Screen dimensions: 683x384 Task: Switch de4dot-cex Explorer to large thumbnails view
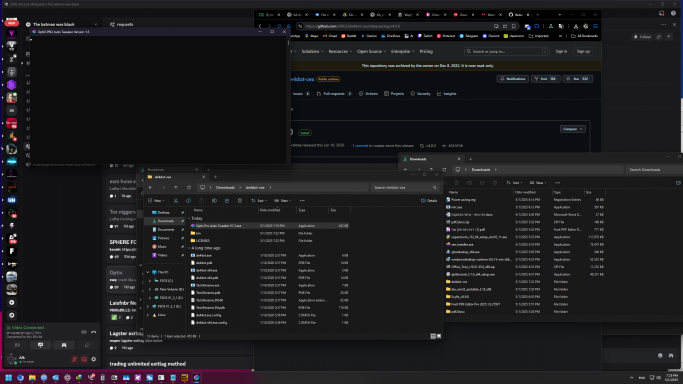(439, 336)
